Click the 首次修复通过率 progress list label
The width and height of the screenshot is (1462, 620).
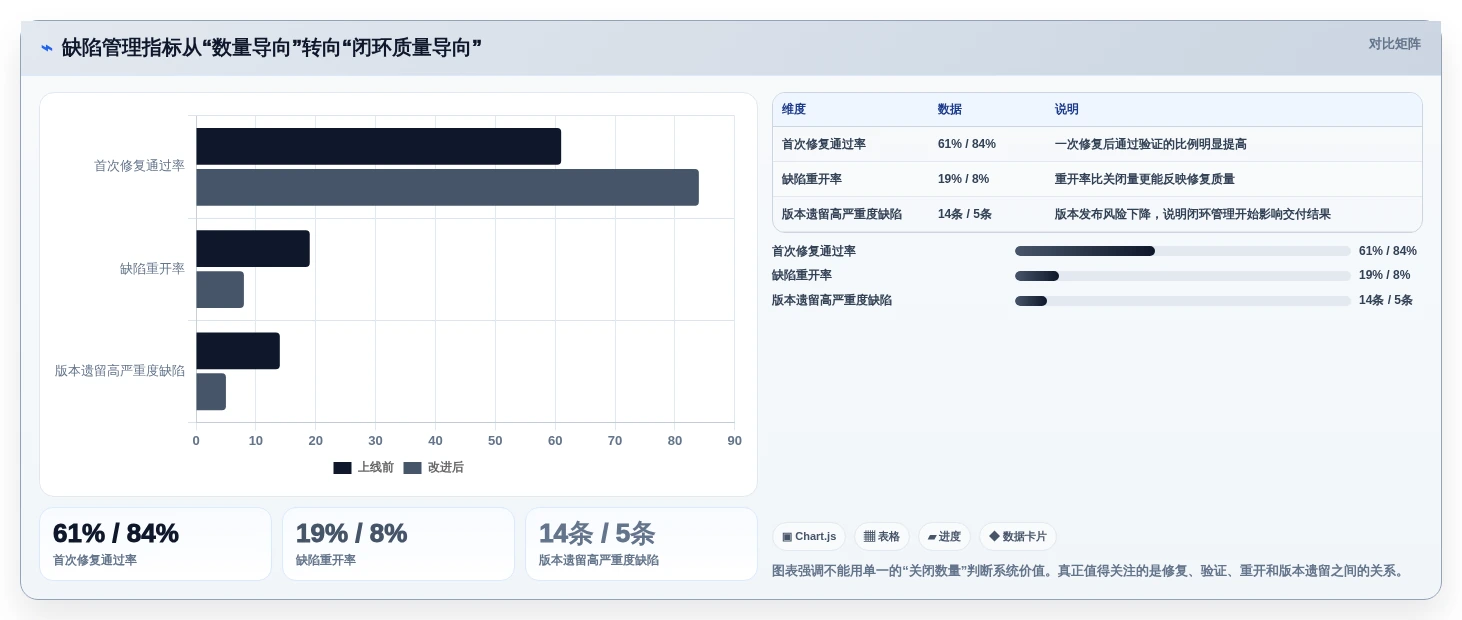click(814, 251)
